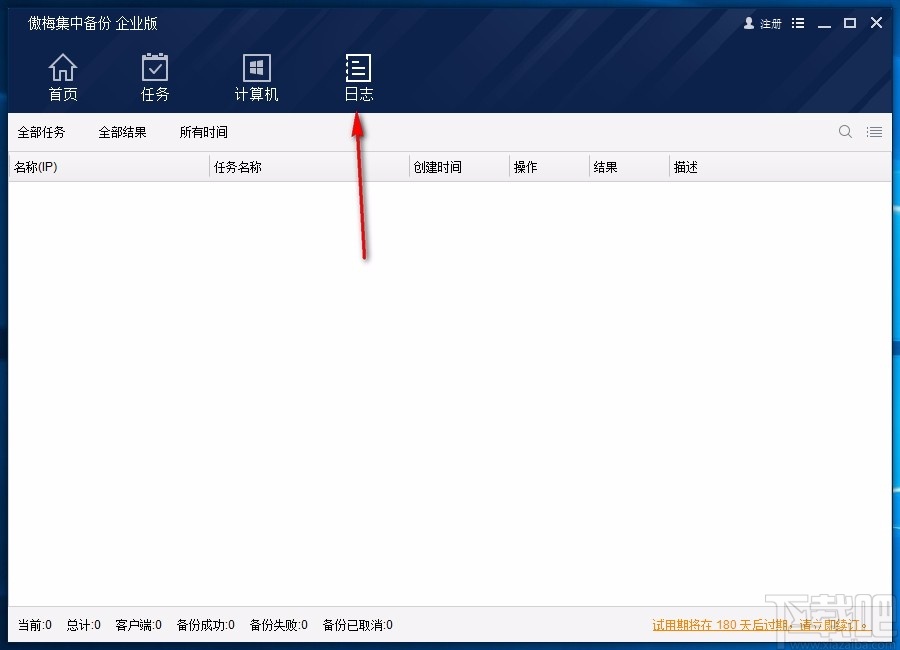The height and width of the screenshot is (650, 900).
Task: Click the search magnifier icon
Action: click(845, 131)
